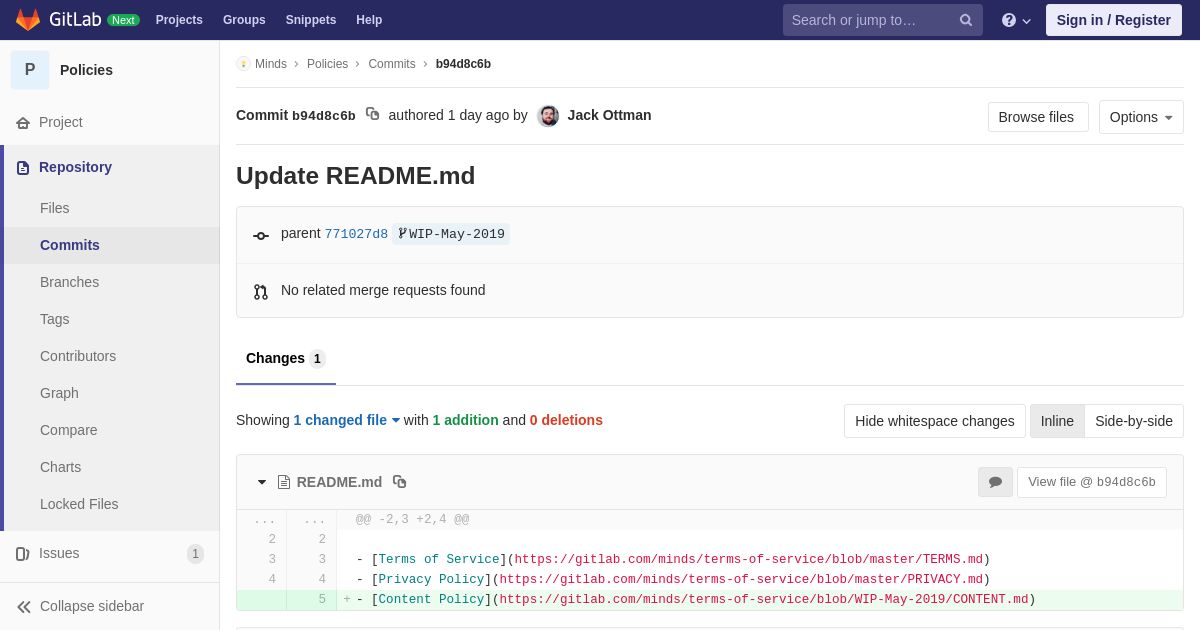Open the Projects menu in navbar
Viewport: 1200px width, 630px height.
coord(179,20)
